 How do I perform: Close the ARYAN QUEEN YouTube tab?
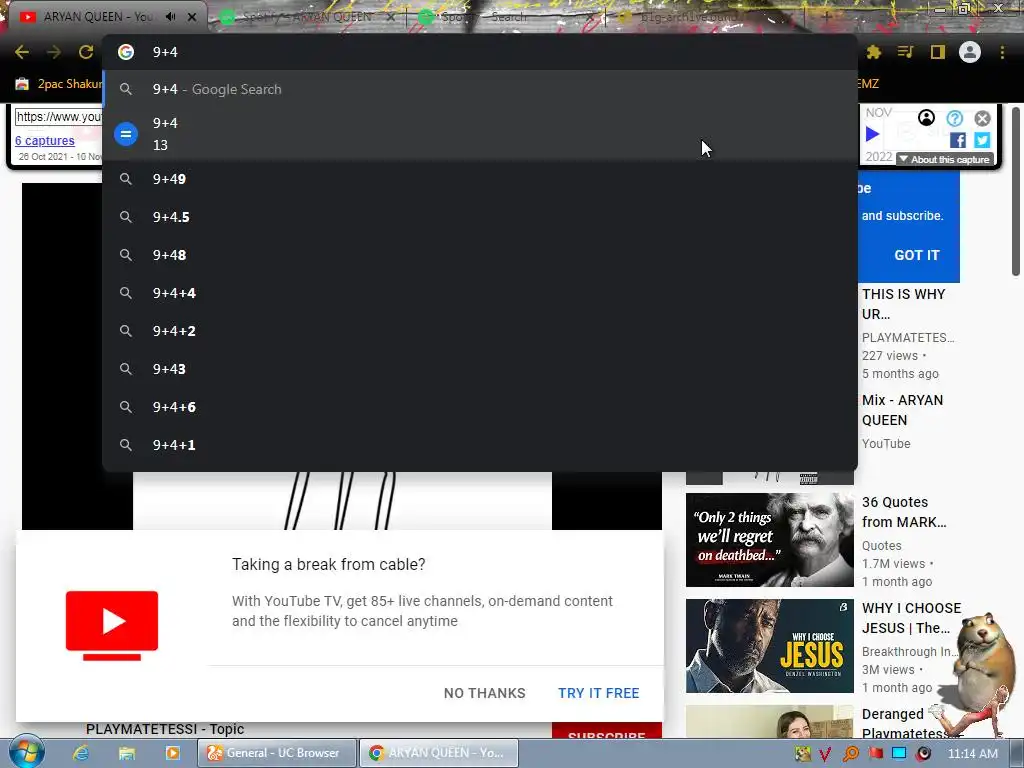[x=192, y=17]
